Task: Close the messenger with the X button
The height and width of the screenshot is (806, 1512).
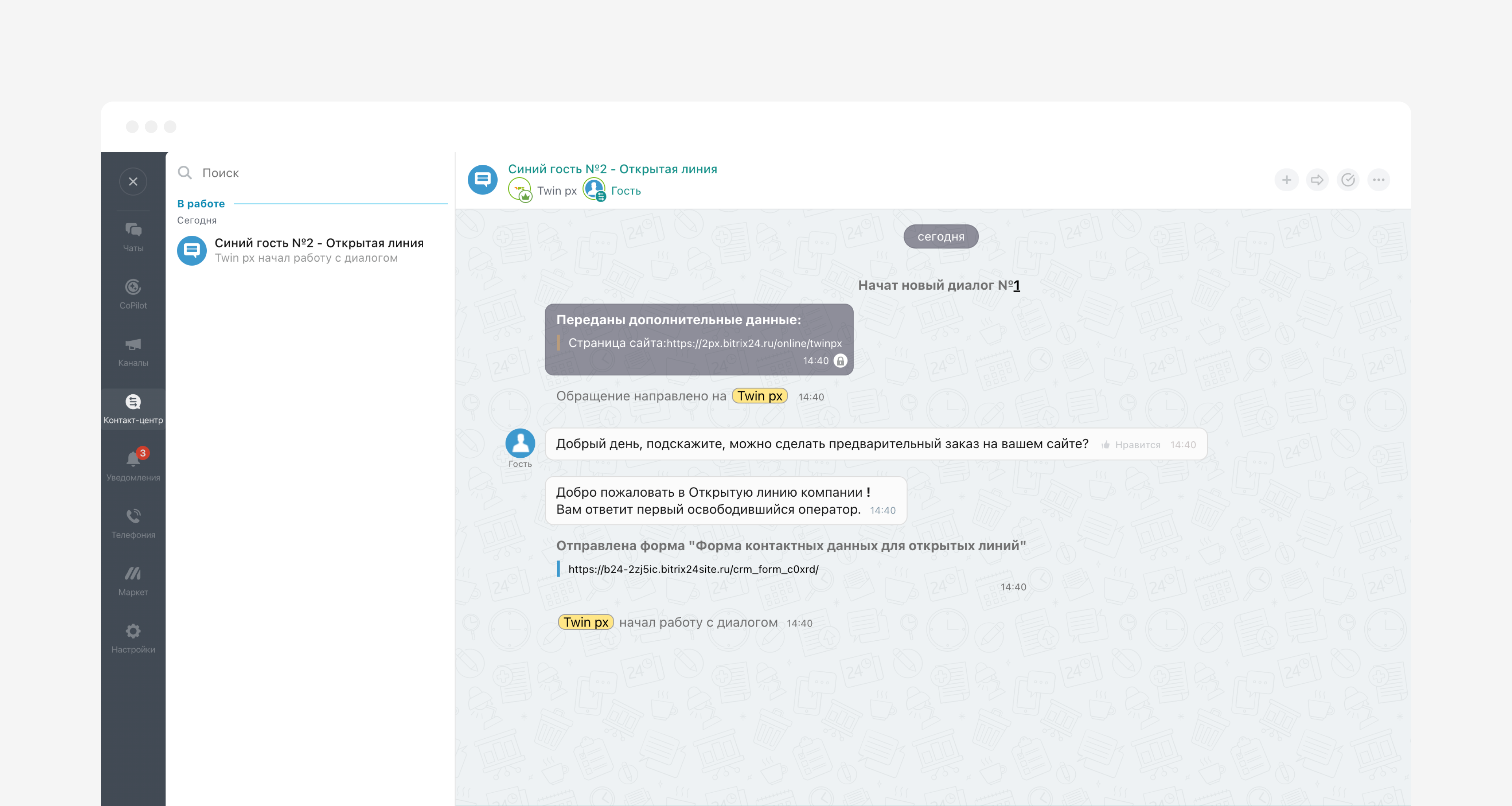Action: (133, 181)
